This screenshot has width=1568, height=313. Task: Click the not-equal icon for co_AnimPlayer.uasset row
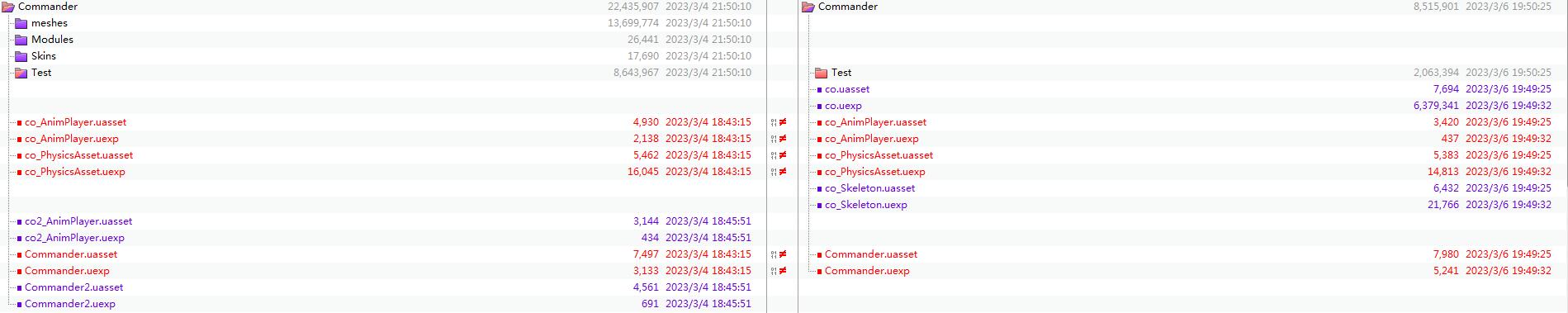tap(782, 122)
